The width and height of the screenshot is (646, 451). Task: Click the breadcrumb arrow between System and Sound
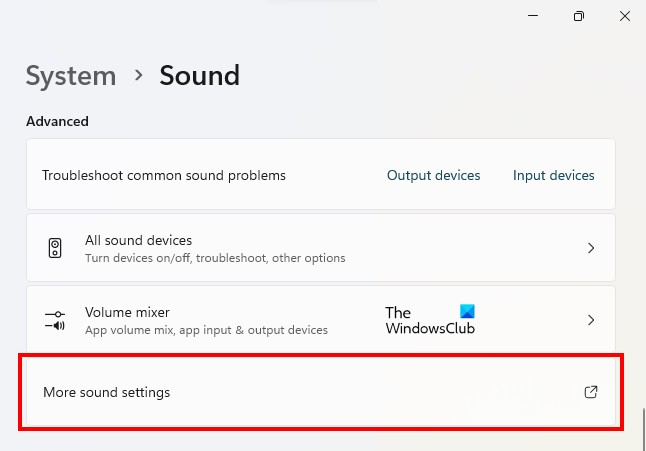coord(138,75)
